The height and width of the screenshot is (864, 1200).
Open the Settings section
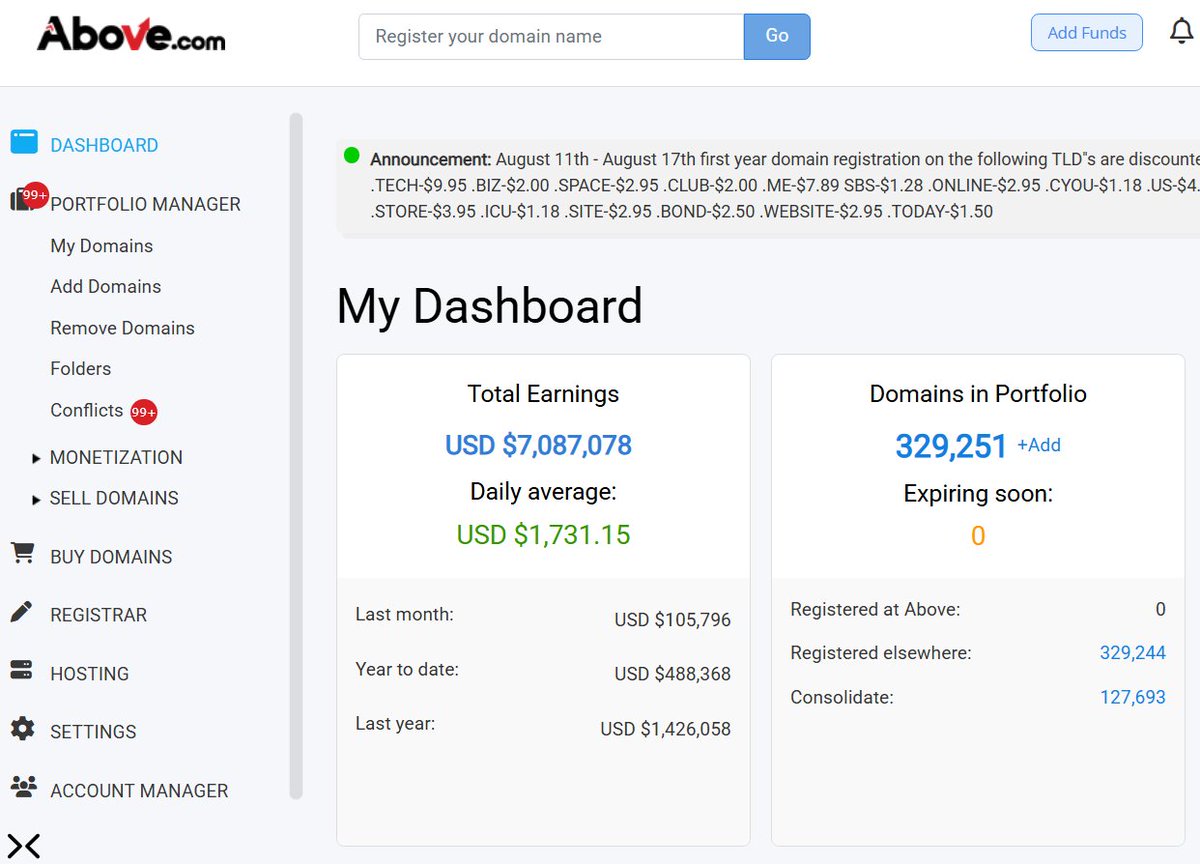pos(93,732)
